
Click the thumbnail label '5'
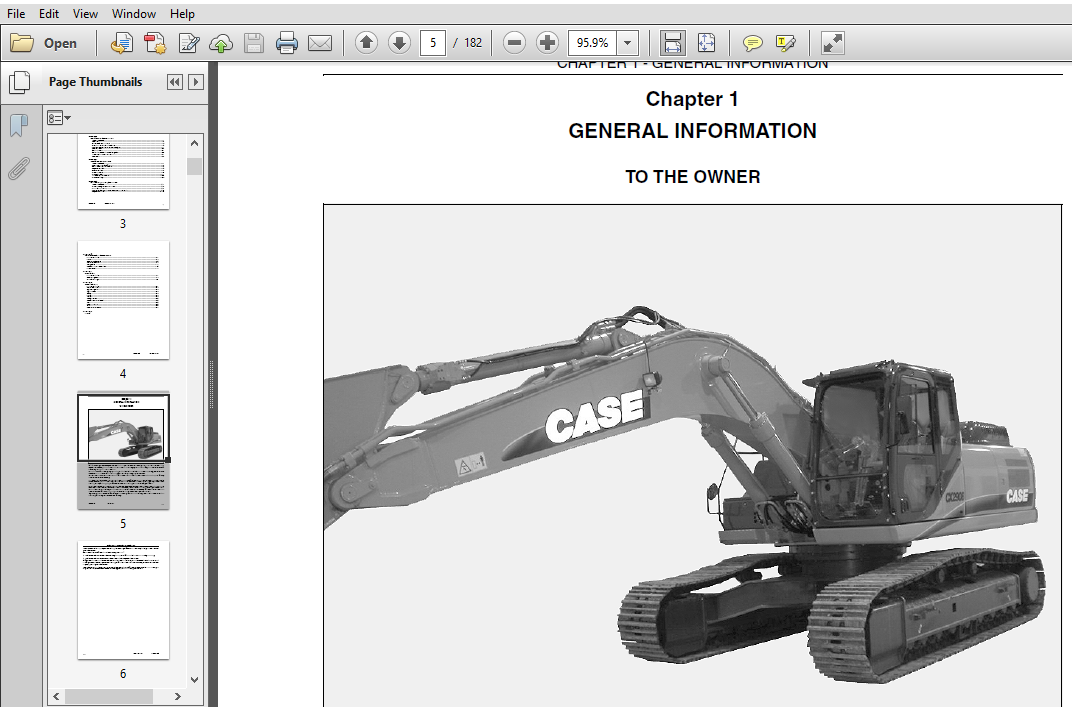[123, 524]
